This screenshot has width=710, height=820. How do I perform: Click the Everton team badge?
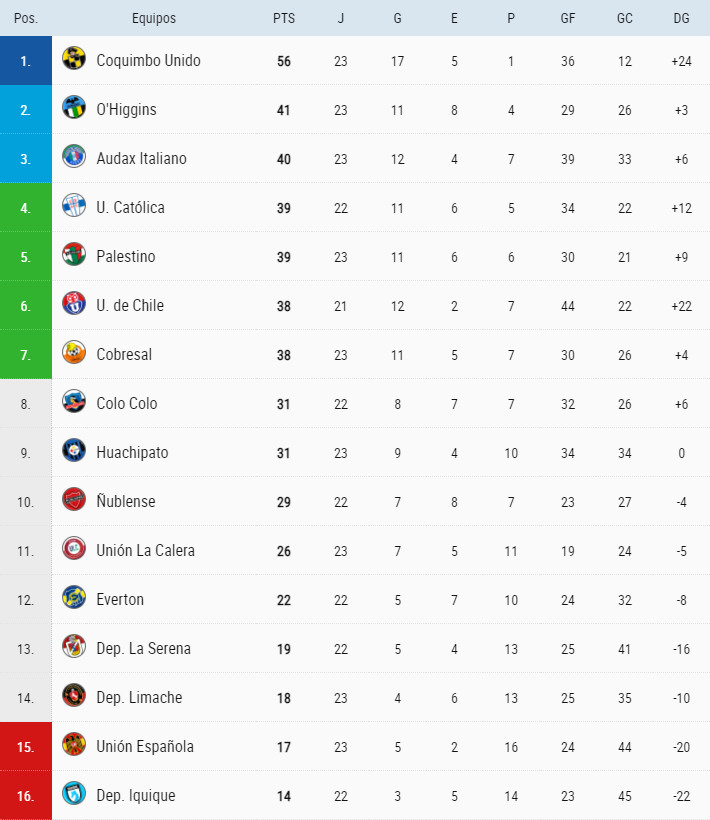tap(74, 598)
